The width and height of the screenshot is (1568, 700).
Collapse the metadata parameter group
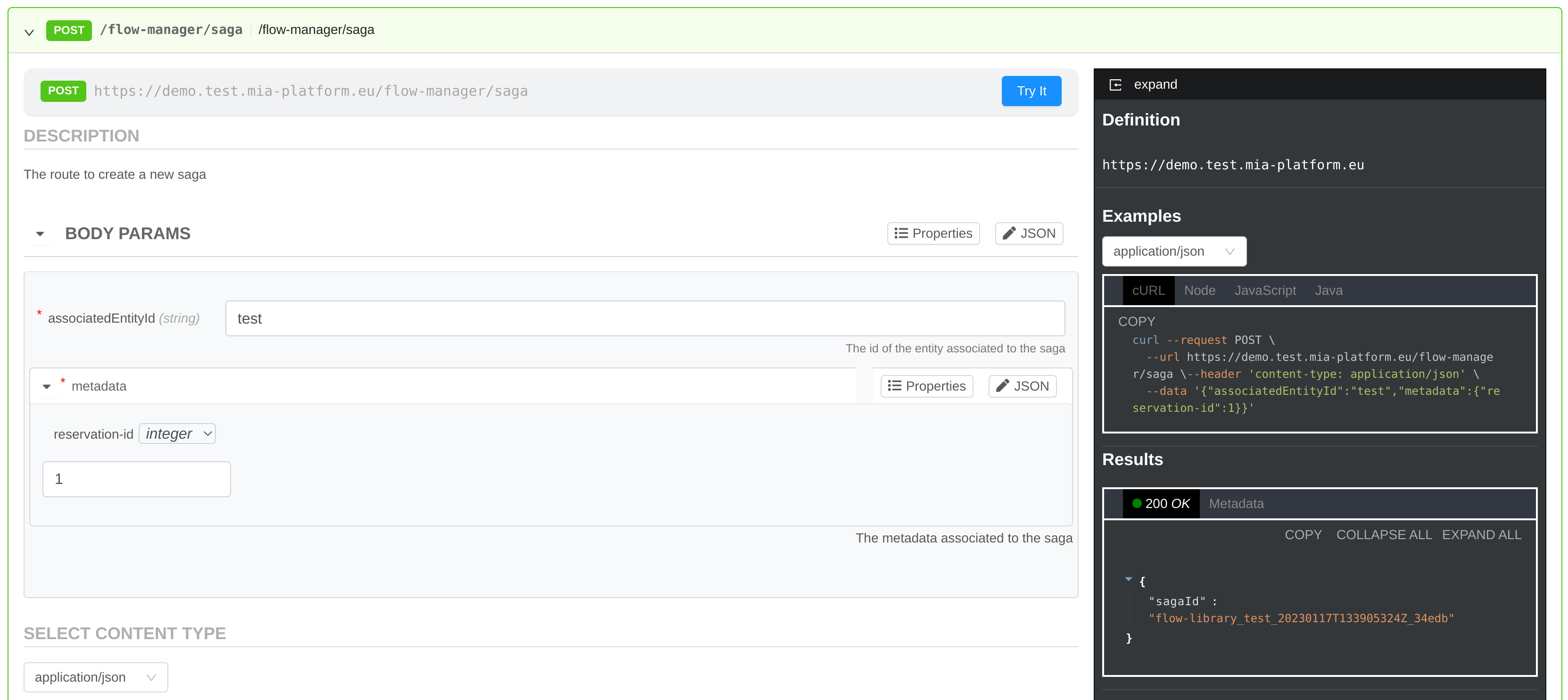tap(47, 387)
